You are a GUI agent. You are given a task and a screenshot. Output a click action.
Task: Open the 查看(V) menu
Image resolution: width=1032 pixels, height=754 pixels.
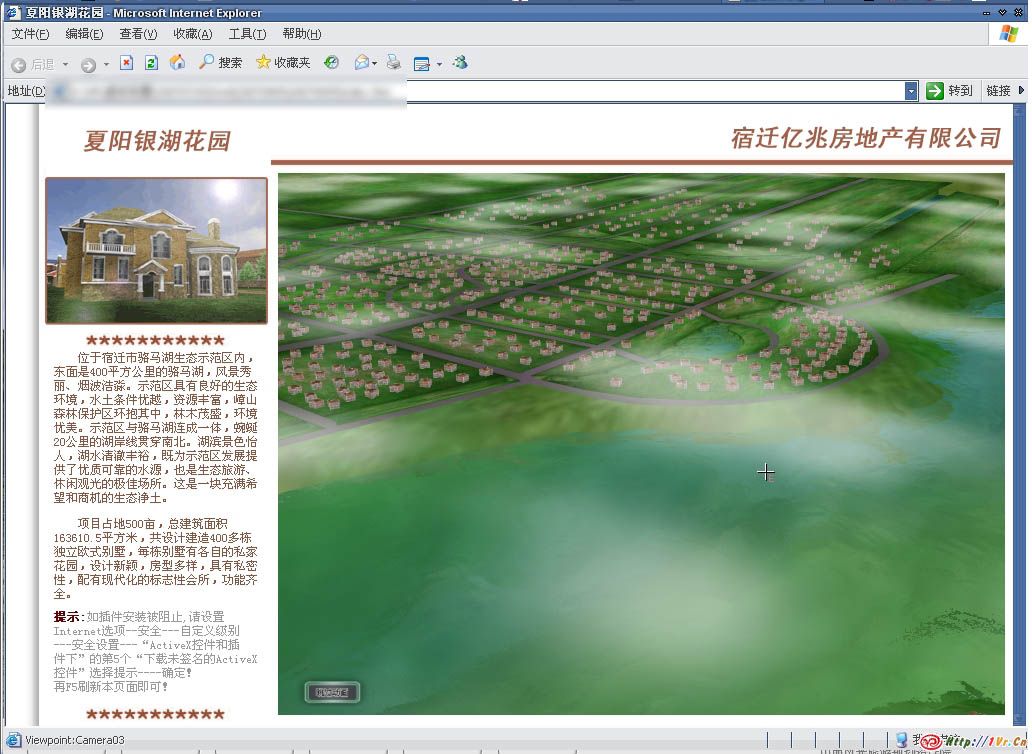coord(138,34)
